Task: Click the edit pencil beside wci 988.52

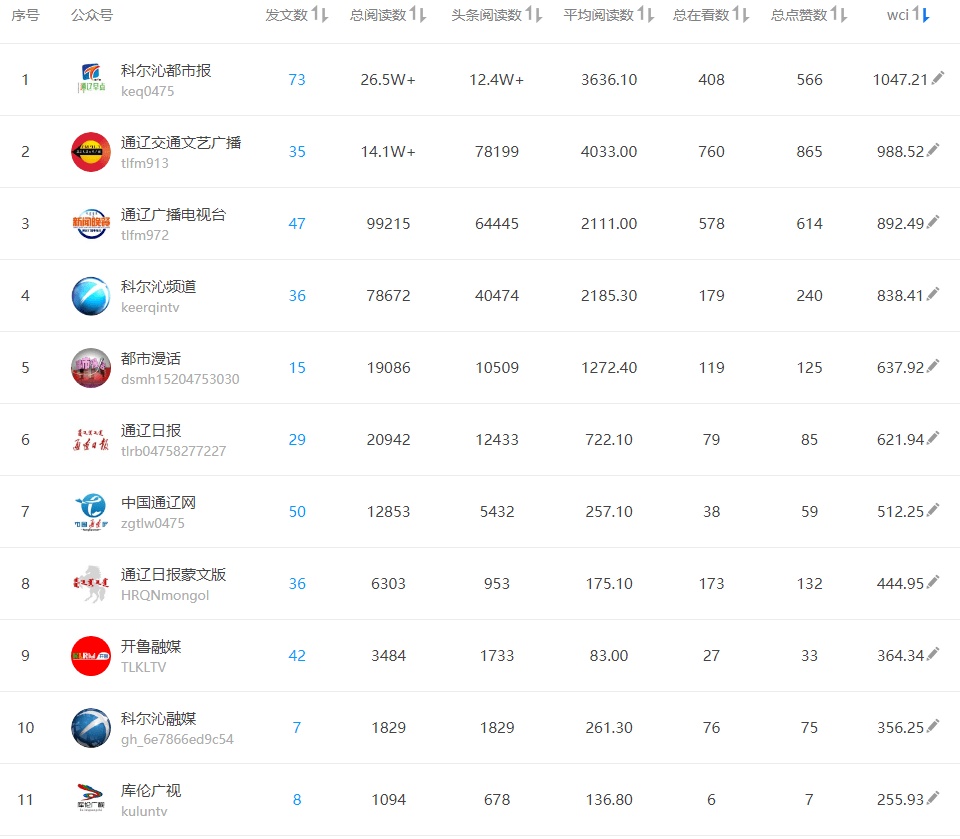Action: point(933,151)
